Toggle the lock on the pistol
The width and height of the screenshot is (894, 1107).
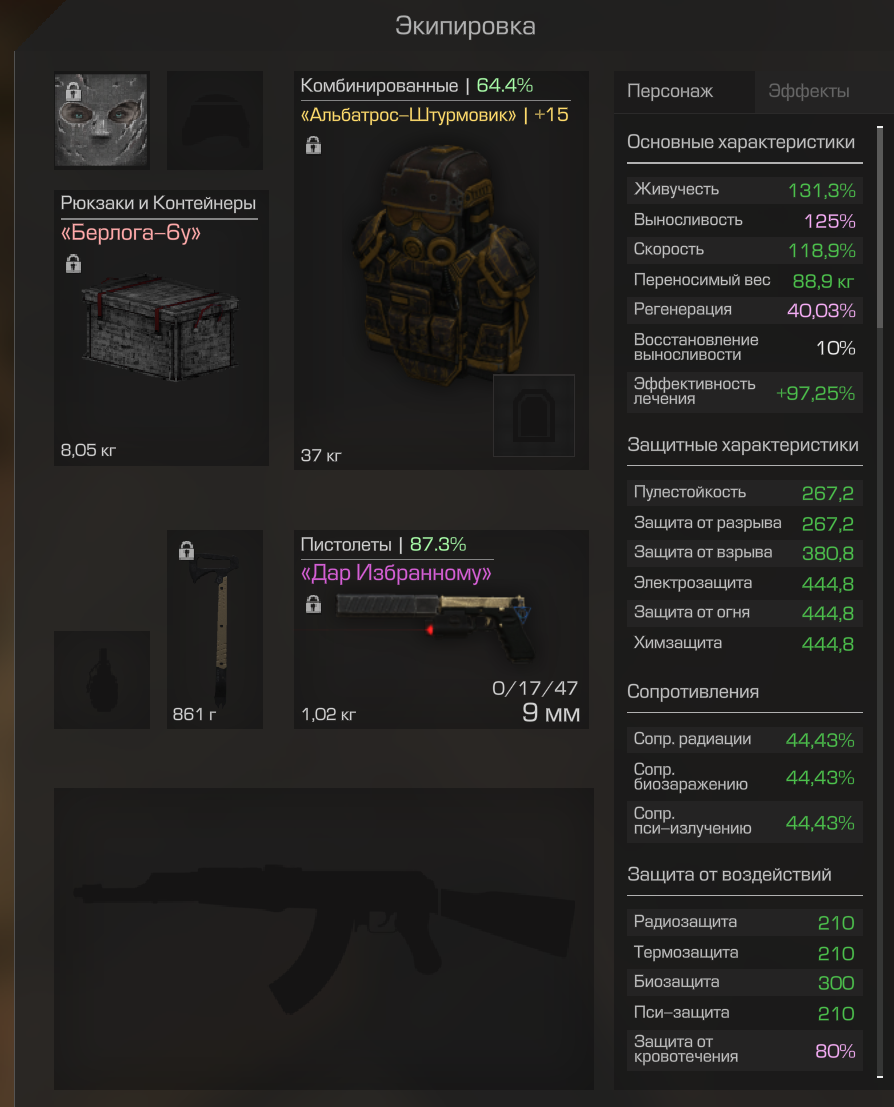314,604
